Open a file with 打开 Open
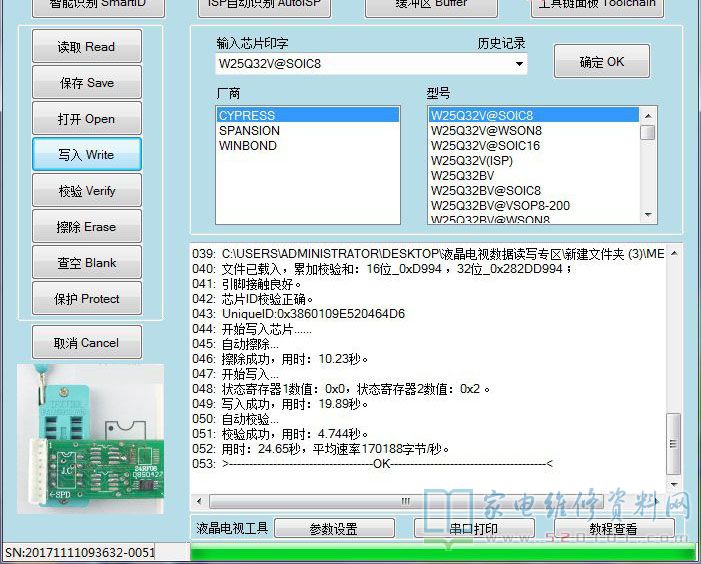 (x=86, y=119)
